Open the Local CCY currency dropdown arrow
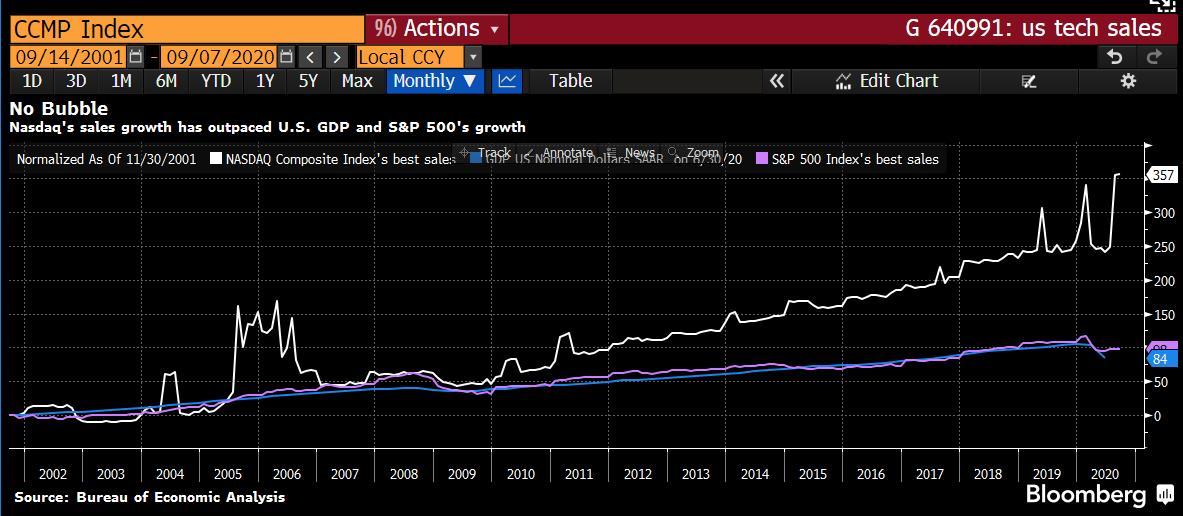 (472, 57)
